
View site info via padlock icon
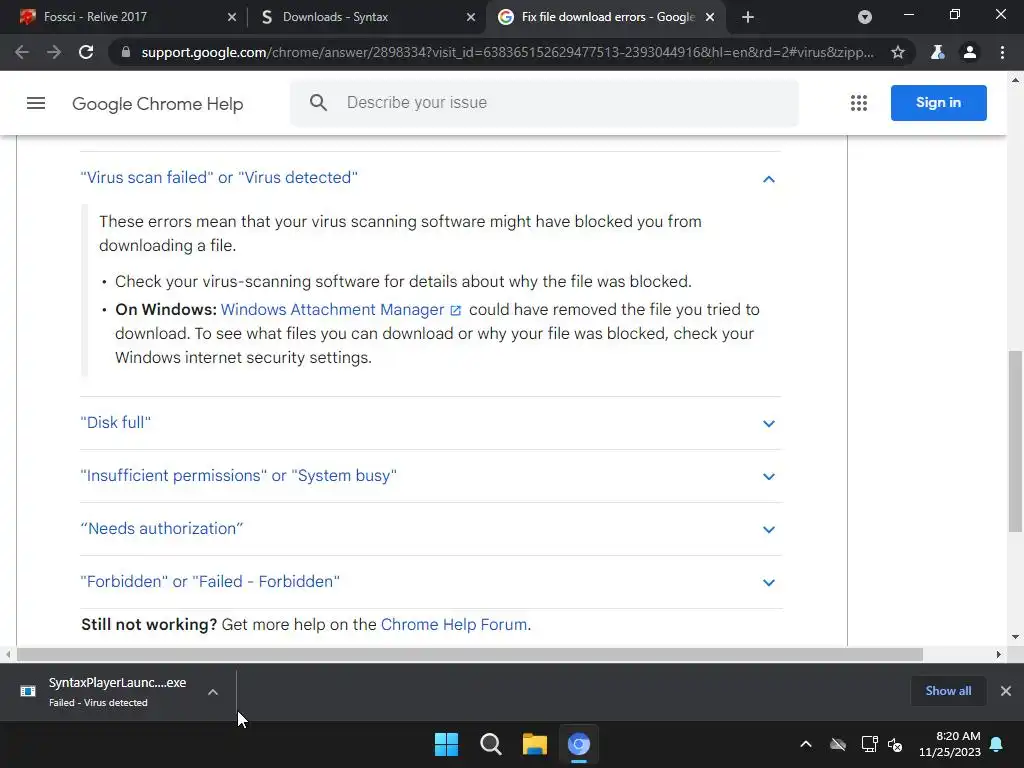click(x=126, y=52)
